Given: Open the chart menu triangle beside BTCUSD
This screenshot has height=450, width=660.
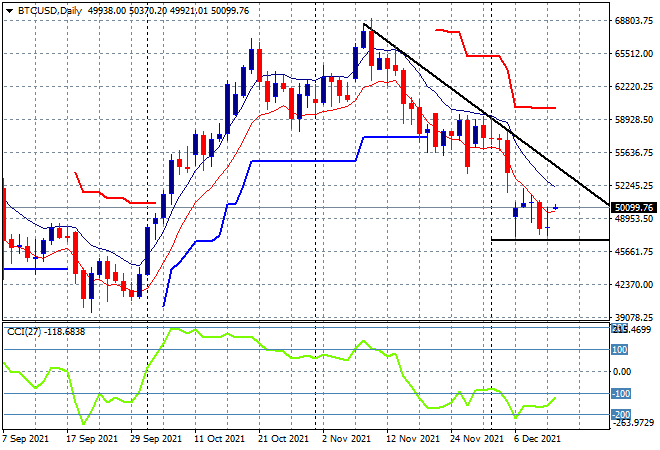Looking at the screenshot, I should click(x=9, y=11).
